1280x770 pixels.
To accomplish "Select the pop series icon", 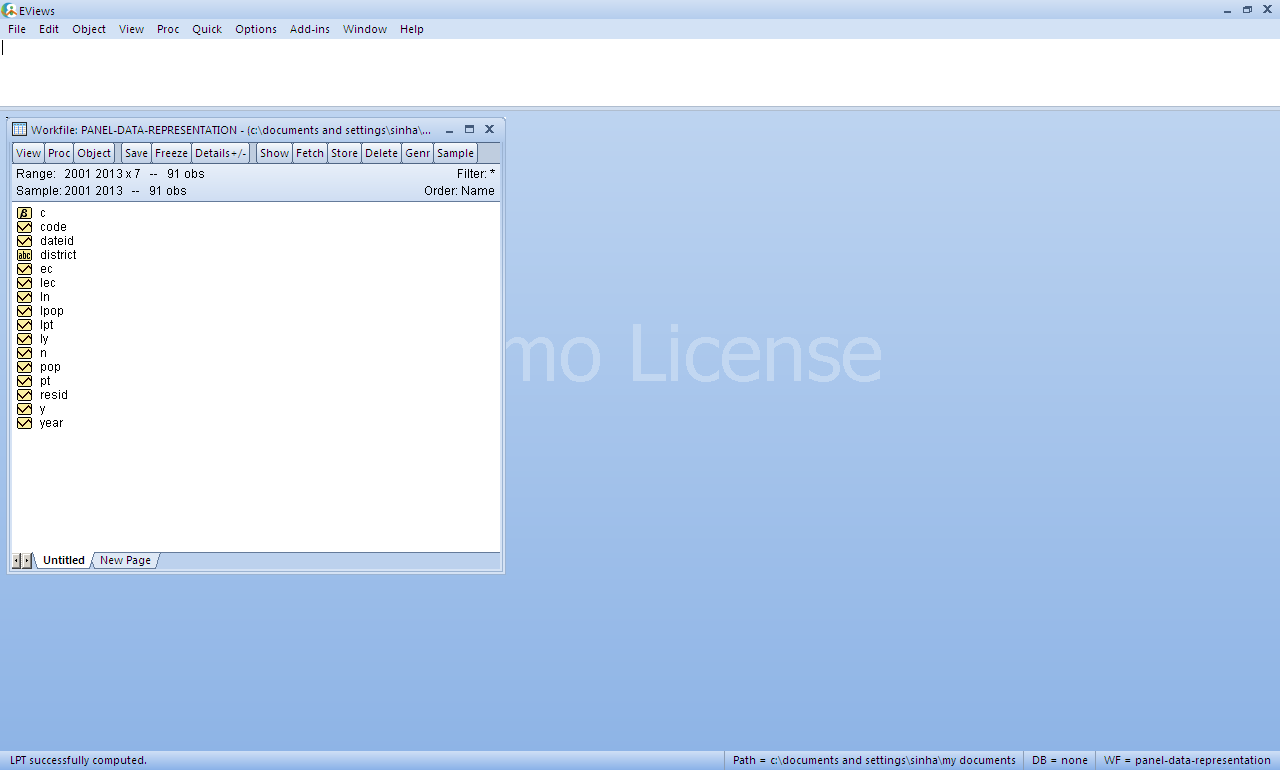I will (25, 367).
